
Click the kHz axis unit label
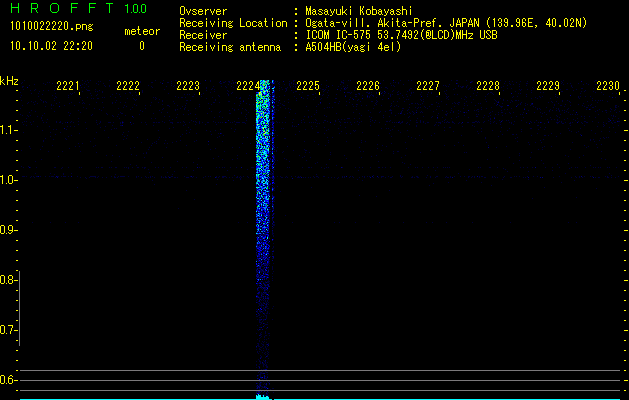coord(9,81)
